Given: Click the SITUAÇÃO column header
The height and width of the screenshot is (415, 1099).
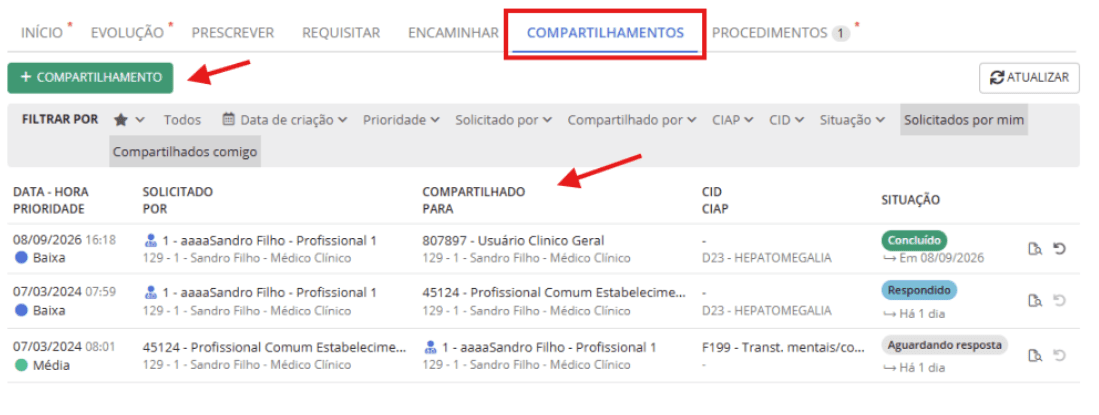Looking at the screenshot, I should click(910, 200).
